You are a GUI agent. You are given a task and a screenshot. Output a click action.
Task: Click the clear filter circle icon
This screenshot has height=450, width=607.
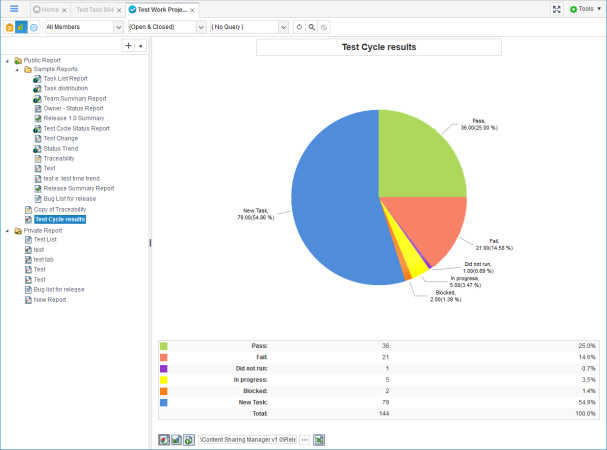(324, 27)
